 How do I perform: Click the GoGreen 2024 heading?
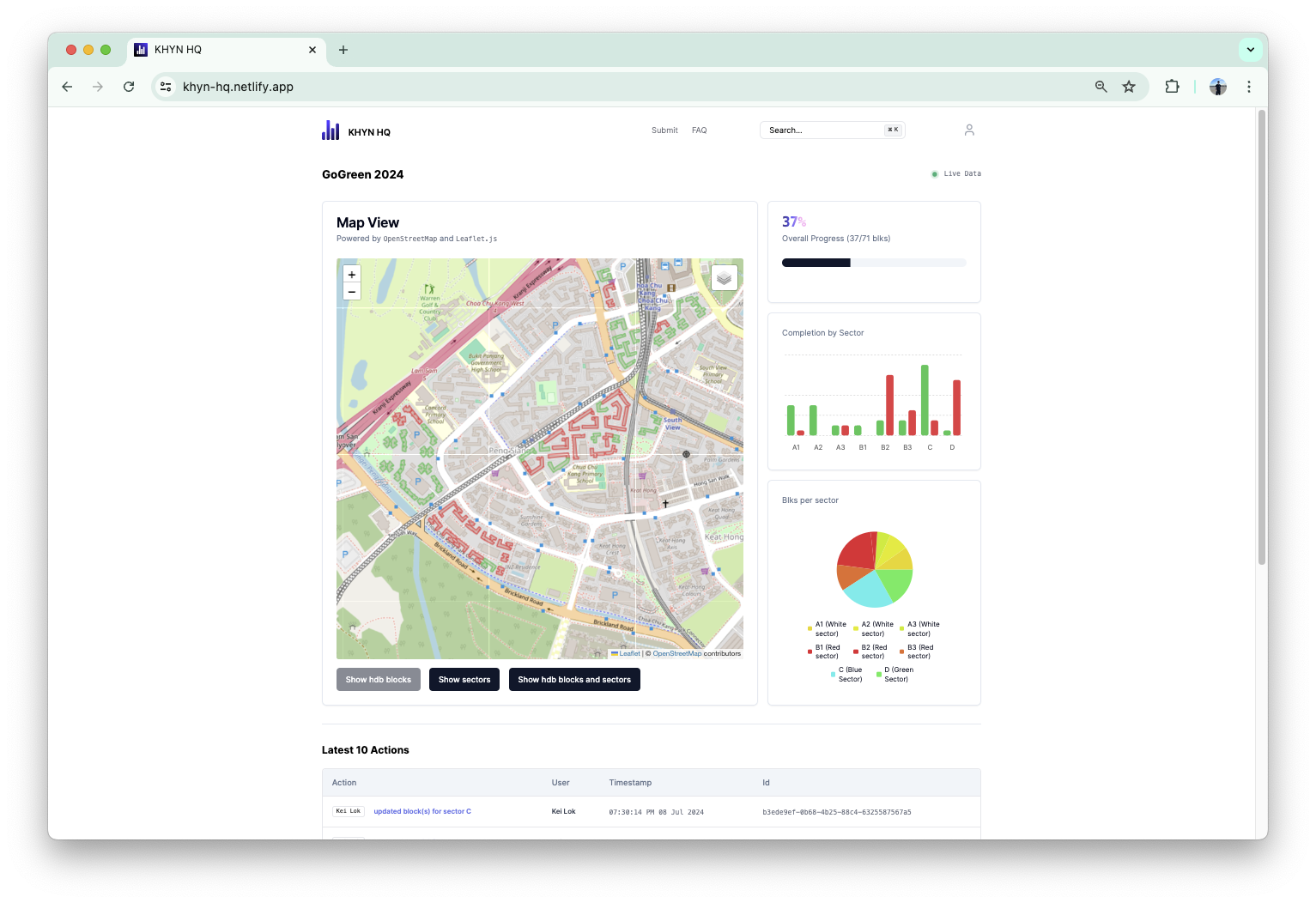tap(362, 174)
